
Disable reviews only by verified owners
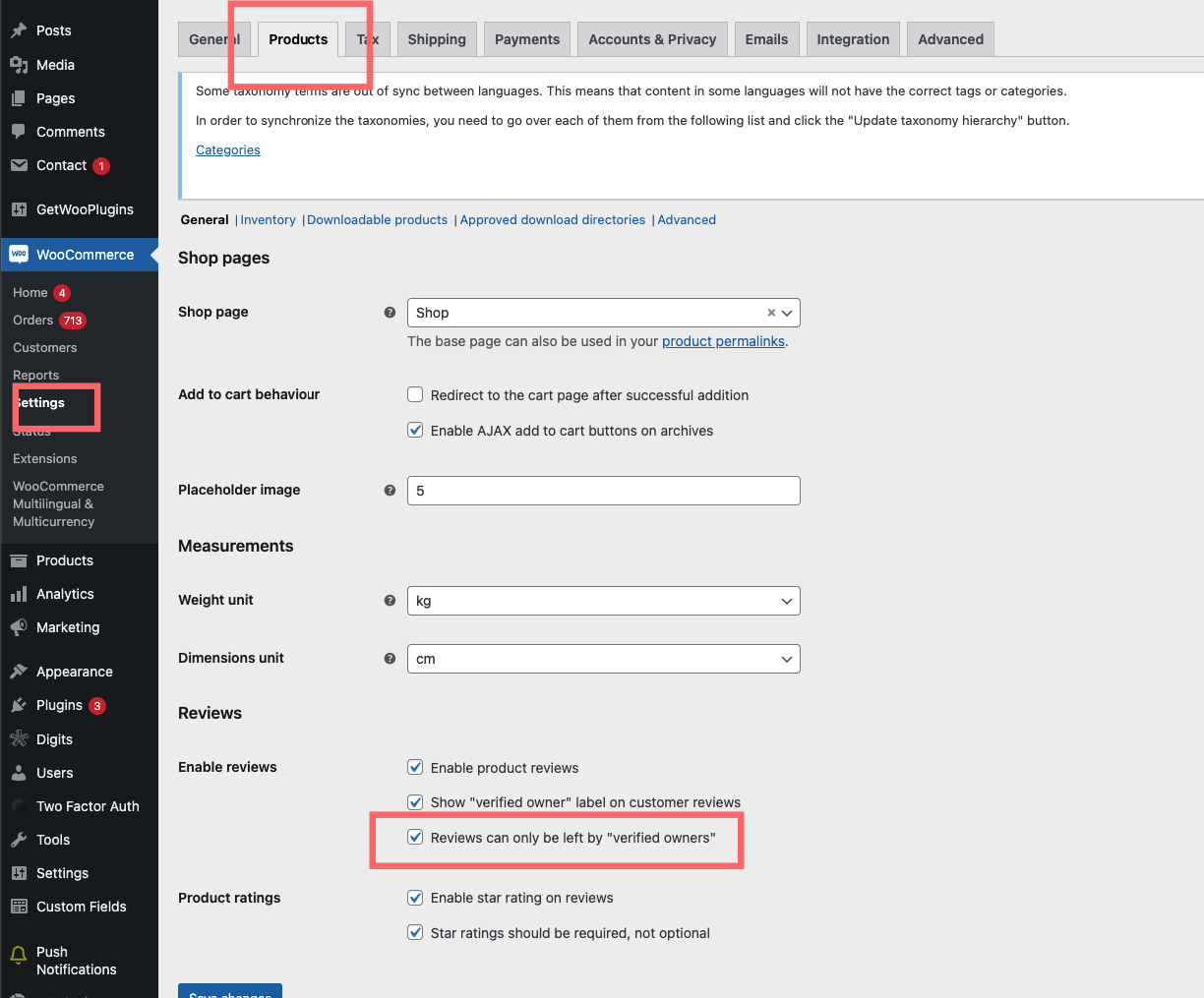coord(415,838)
